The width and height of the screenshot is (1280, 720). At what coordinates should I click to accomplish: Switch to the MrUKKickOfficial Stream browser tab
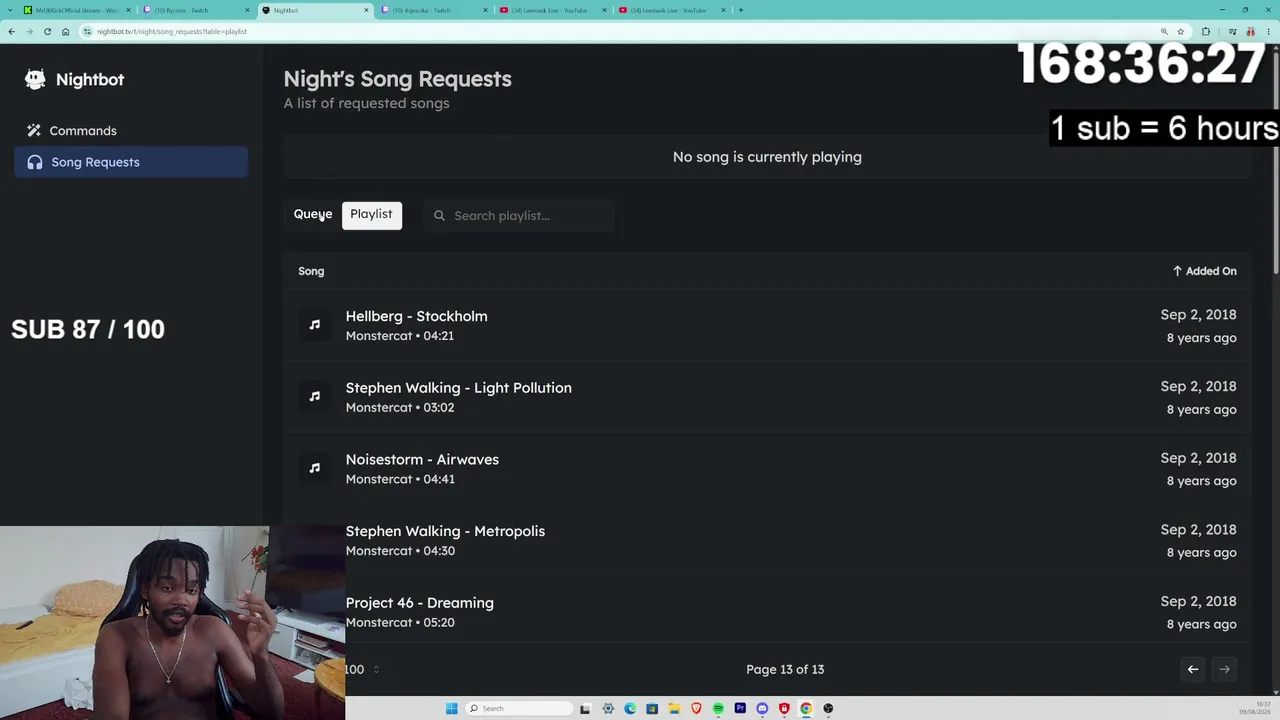click(x=78, y=10)
